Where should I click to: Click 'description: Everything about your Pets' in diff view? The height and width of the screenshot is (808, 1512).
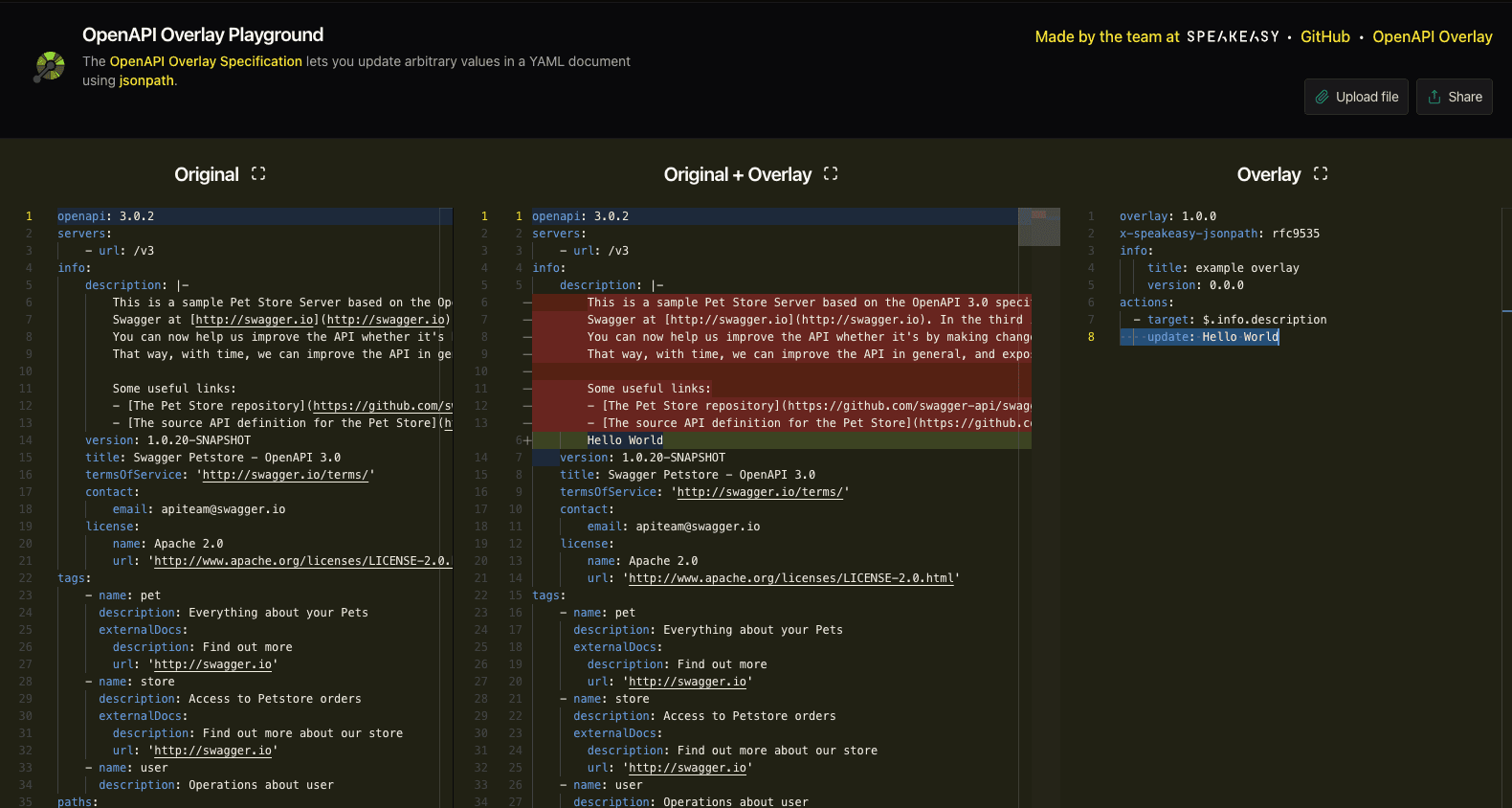coord(708,630)
